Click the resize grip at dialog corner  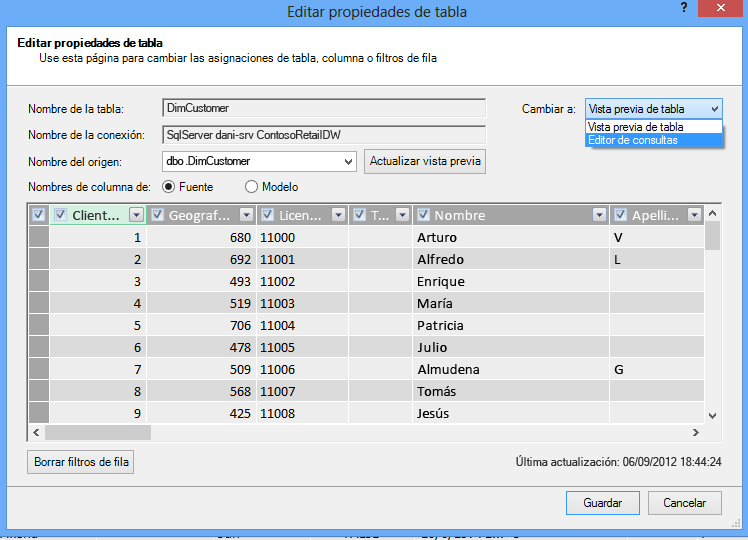click(736, 523)
